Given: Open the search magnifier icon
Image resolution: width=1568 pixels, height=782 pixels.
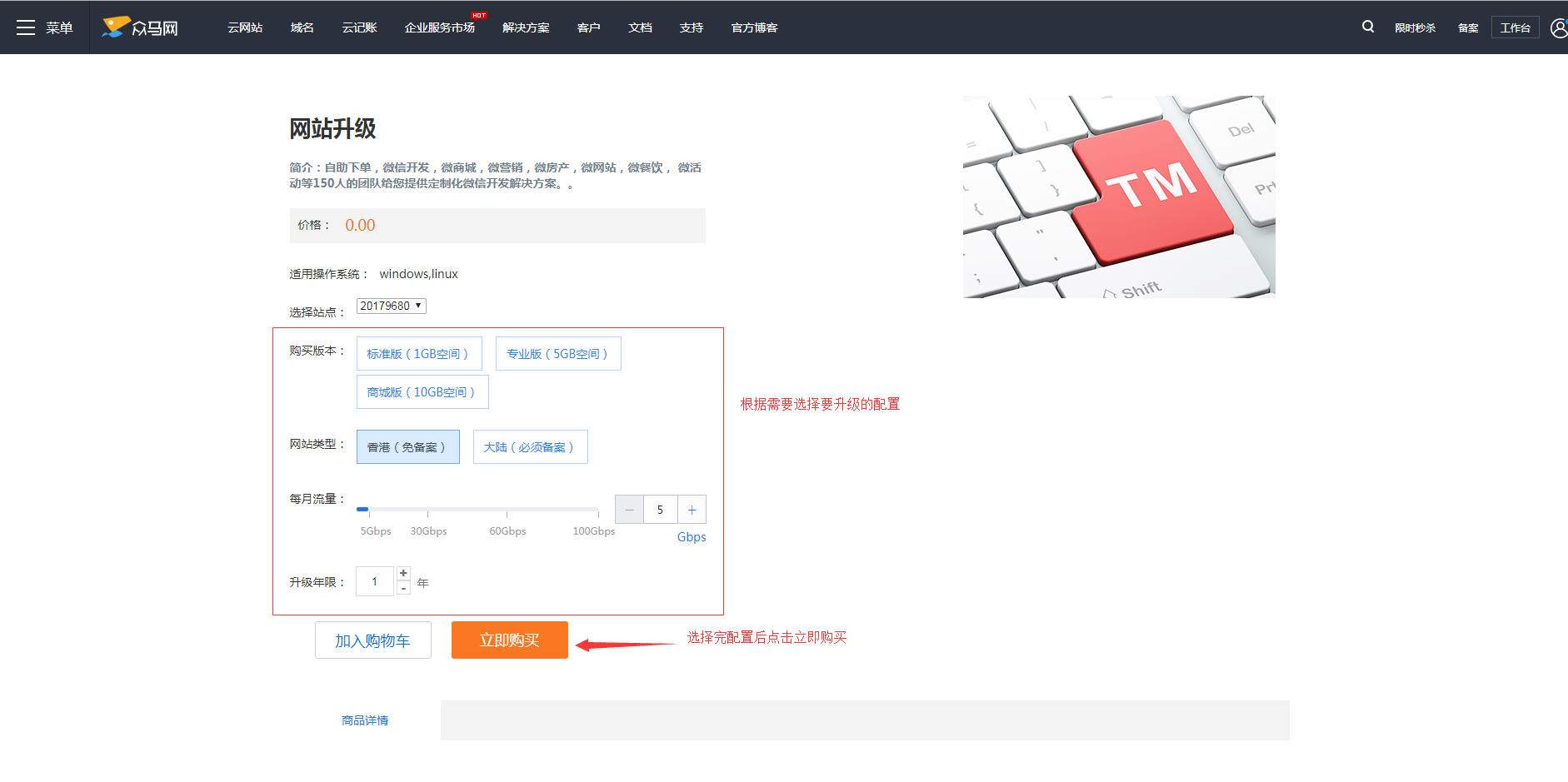Looking at the screenshot, I should coord(1368,27).
